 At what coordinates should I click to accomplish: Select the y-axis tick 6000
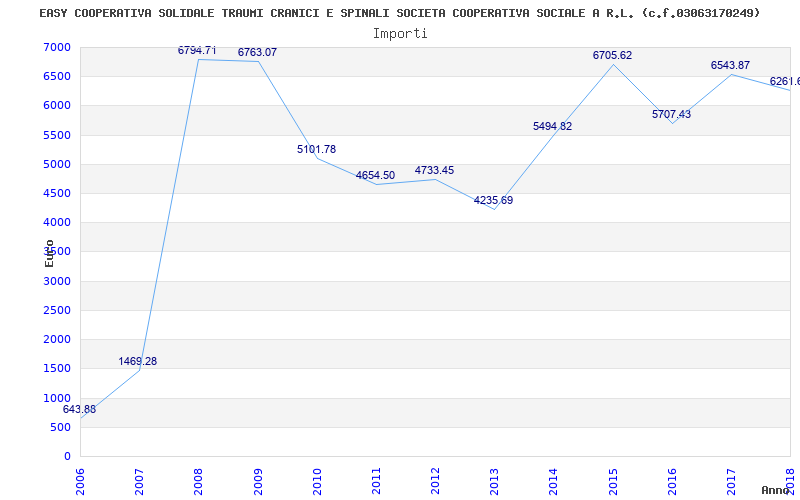[x=58, y=106]
